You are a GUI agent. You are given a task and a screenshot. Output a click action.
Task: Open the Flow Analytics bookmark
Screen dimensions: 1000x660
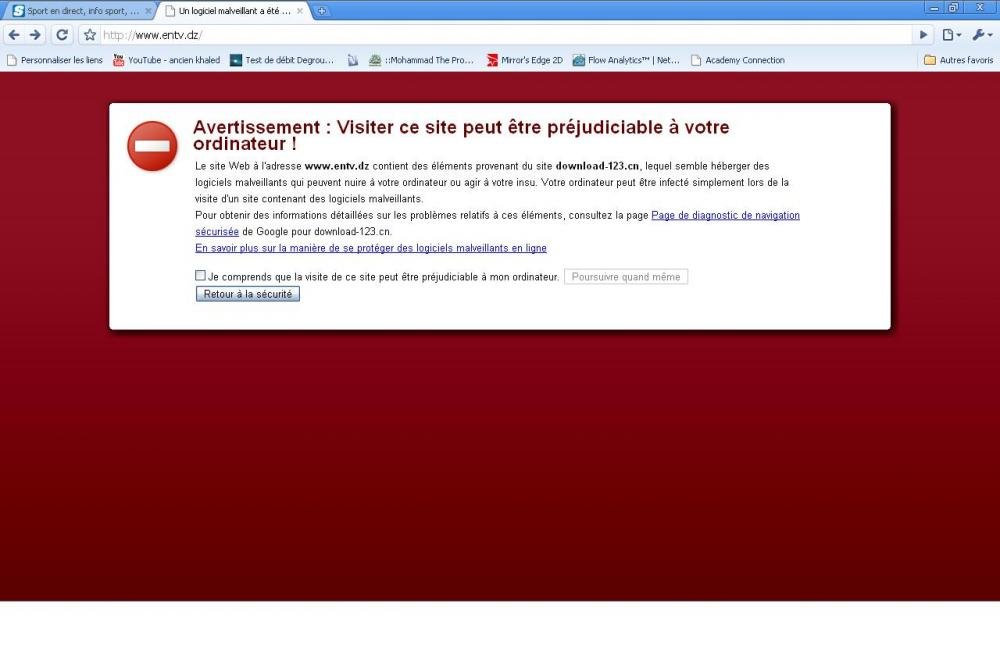click(626, 60)
